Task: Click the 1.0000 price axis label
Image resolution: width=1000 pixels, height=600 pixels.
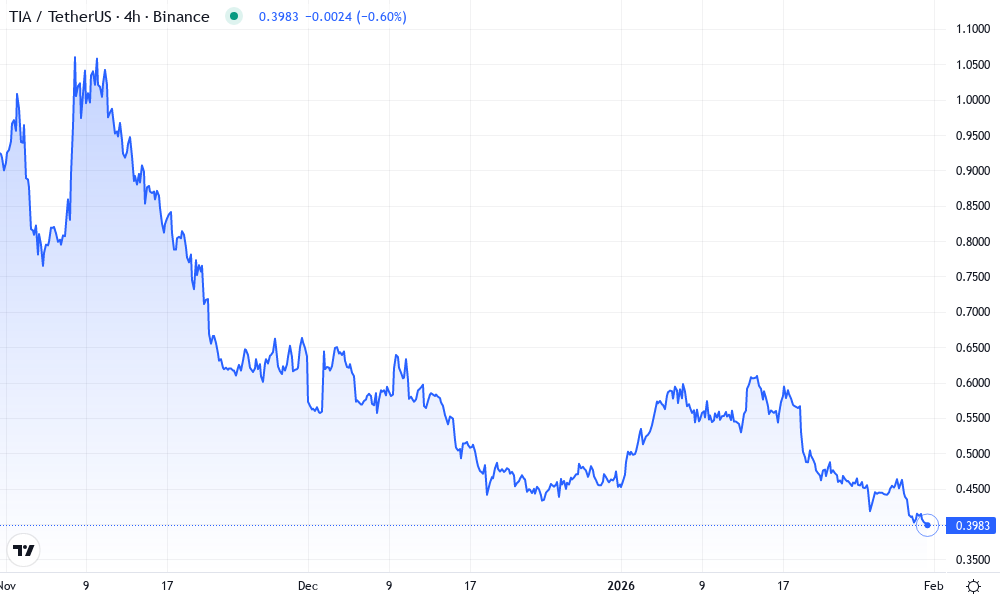Action: [x=973, y=100]
